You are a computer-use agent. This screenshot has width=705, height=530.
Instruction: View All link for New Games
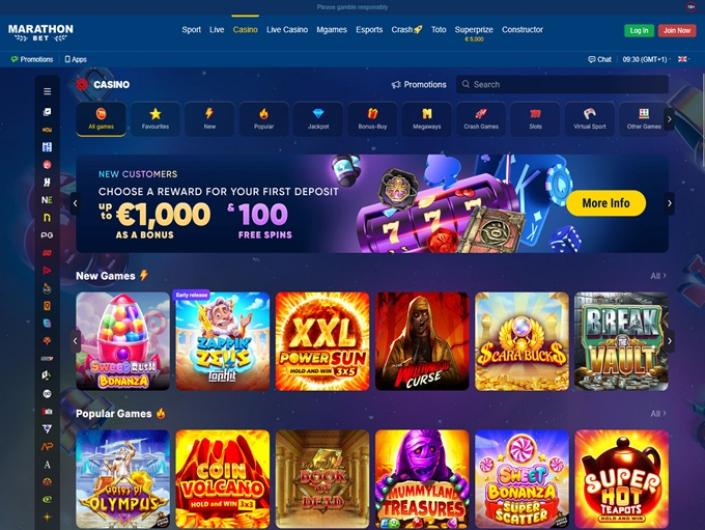(658, 276)
